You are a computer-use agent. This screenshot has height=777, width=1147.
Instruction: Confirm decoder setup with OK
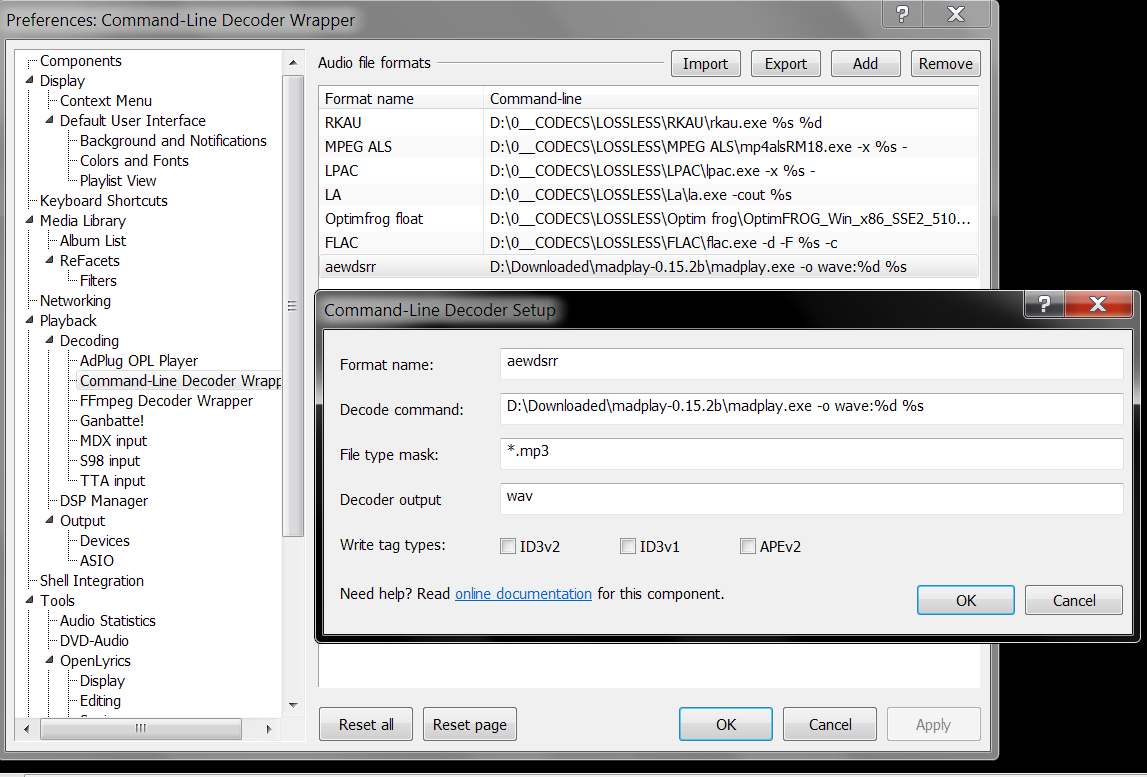966,600
